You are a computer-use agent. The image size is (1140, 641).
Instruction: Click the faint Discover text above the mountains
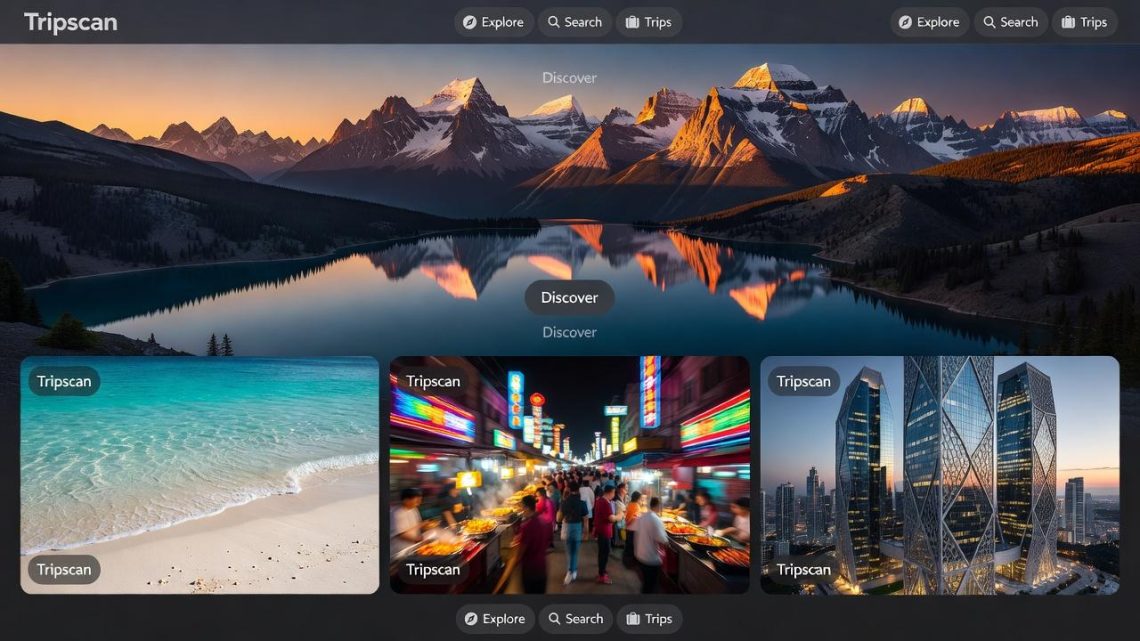pos(569,78)
